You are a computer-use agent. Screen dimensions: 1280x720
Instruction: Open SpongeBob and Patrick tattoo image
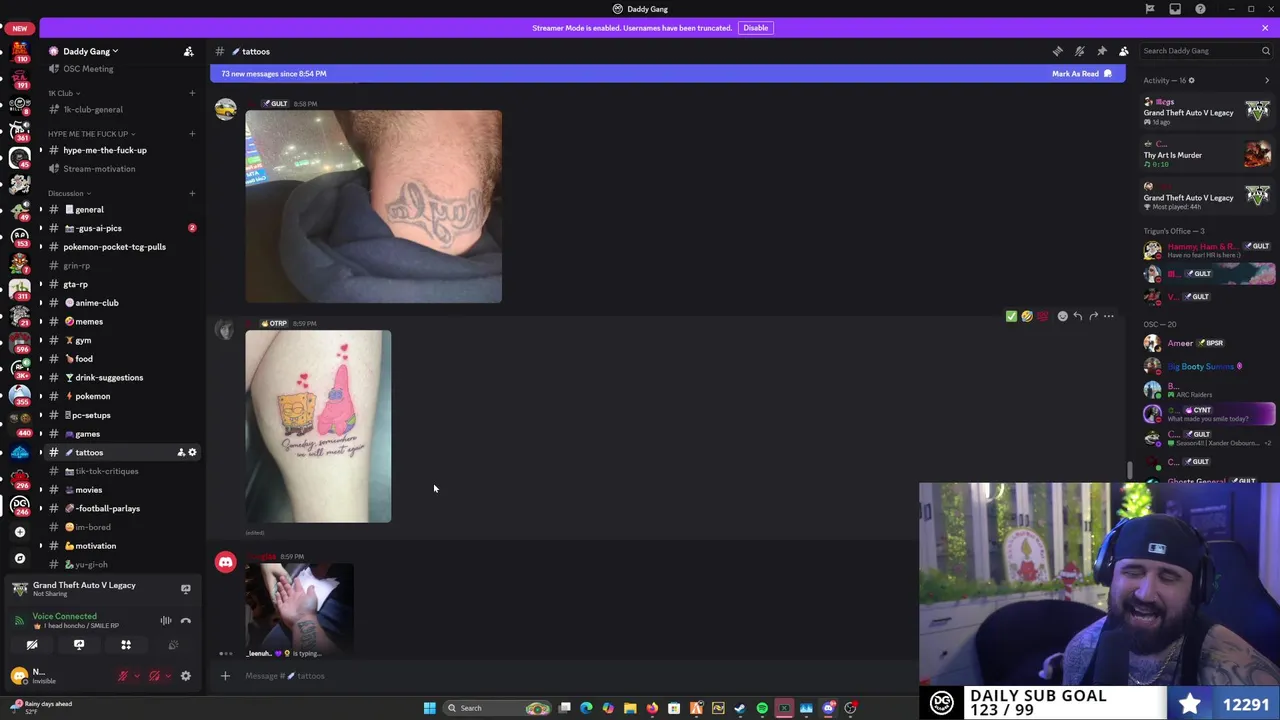[318, 426]
